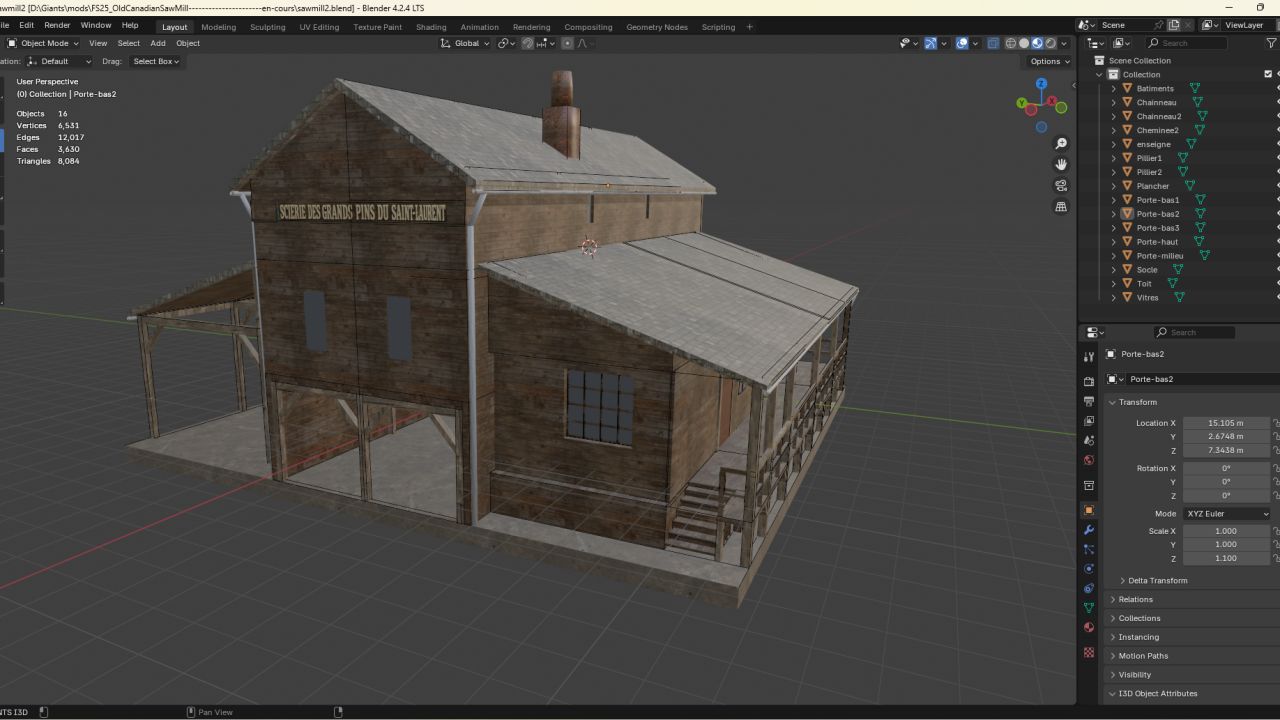Viewport: 1280px width, 720px height.
Task: Expand the Delta Transform panel
Action: point(1157,580)
